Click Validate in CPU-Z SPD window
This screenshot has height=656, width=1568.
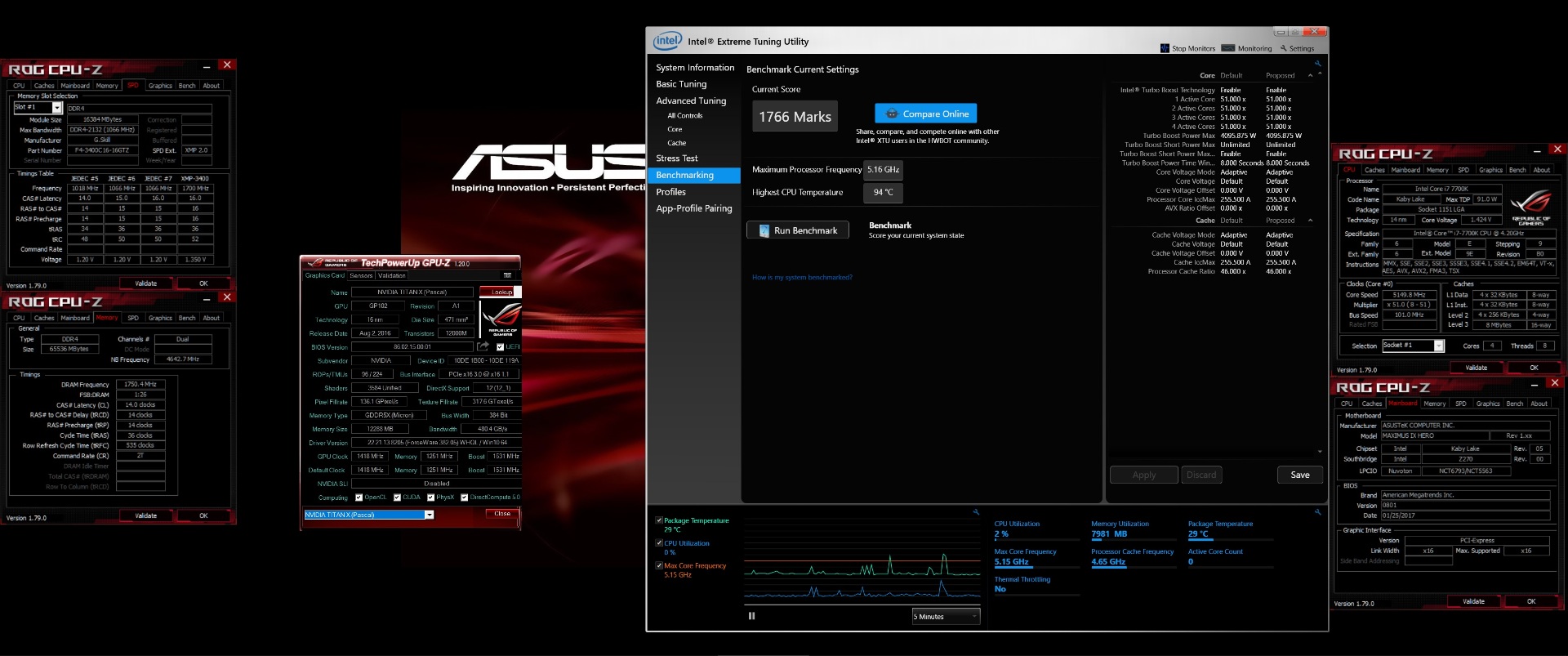(146, 283)
